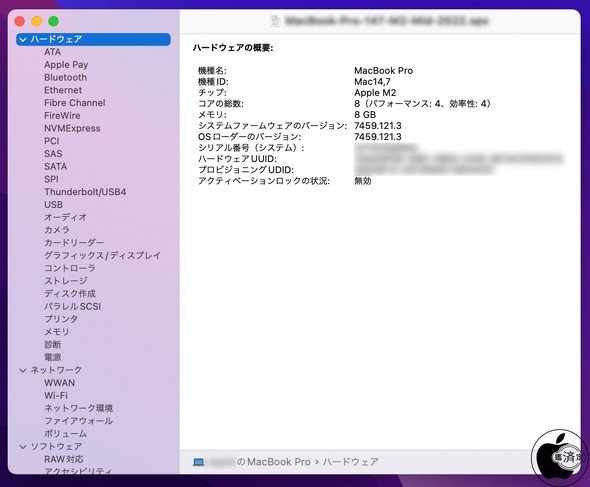
Task: Select Apple Pay in the sidebar
Action: [66, 65]
